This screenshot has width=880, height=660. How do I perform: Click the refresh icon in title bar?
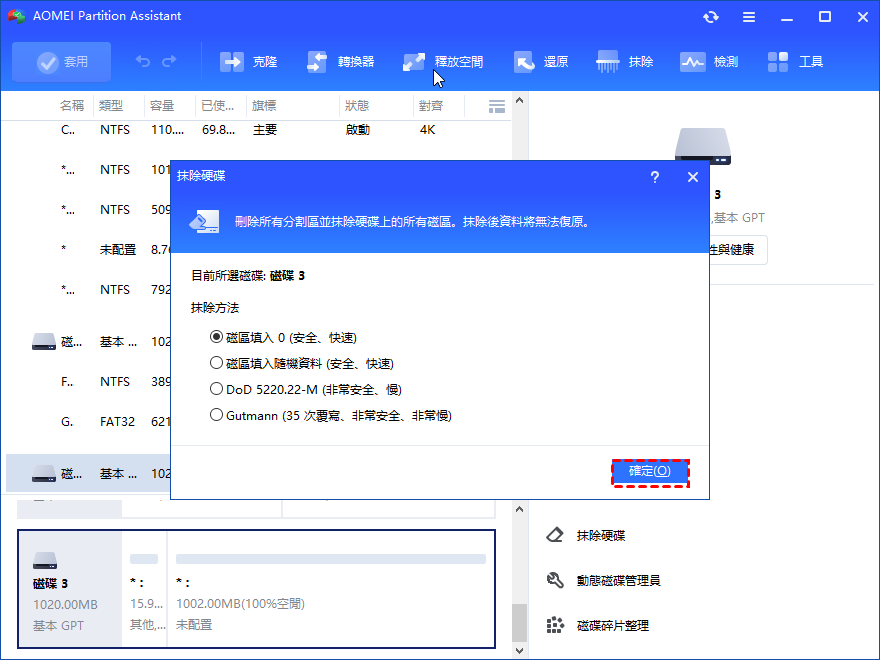711,17
